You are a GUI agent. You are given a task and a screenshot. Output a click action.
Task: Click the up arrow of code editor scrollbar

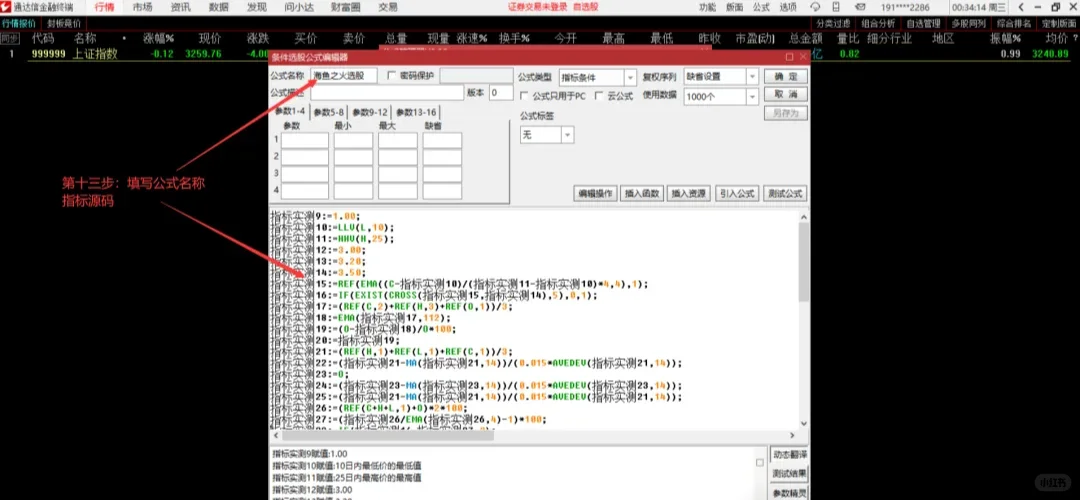(803, 217)
